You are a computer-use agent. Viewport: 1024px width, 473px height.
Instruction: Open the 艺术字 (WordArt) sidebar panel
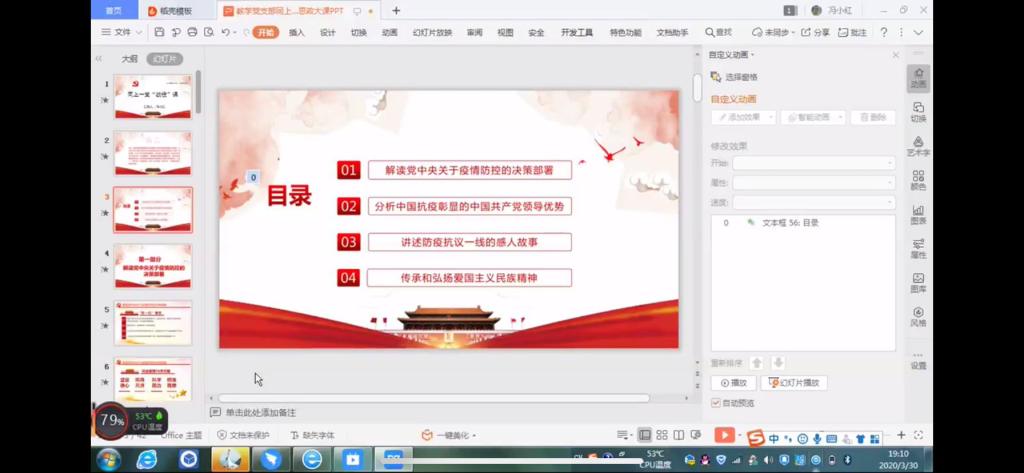point(918,146)
